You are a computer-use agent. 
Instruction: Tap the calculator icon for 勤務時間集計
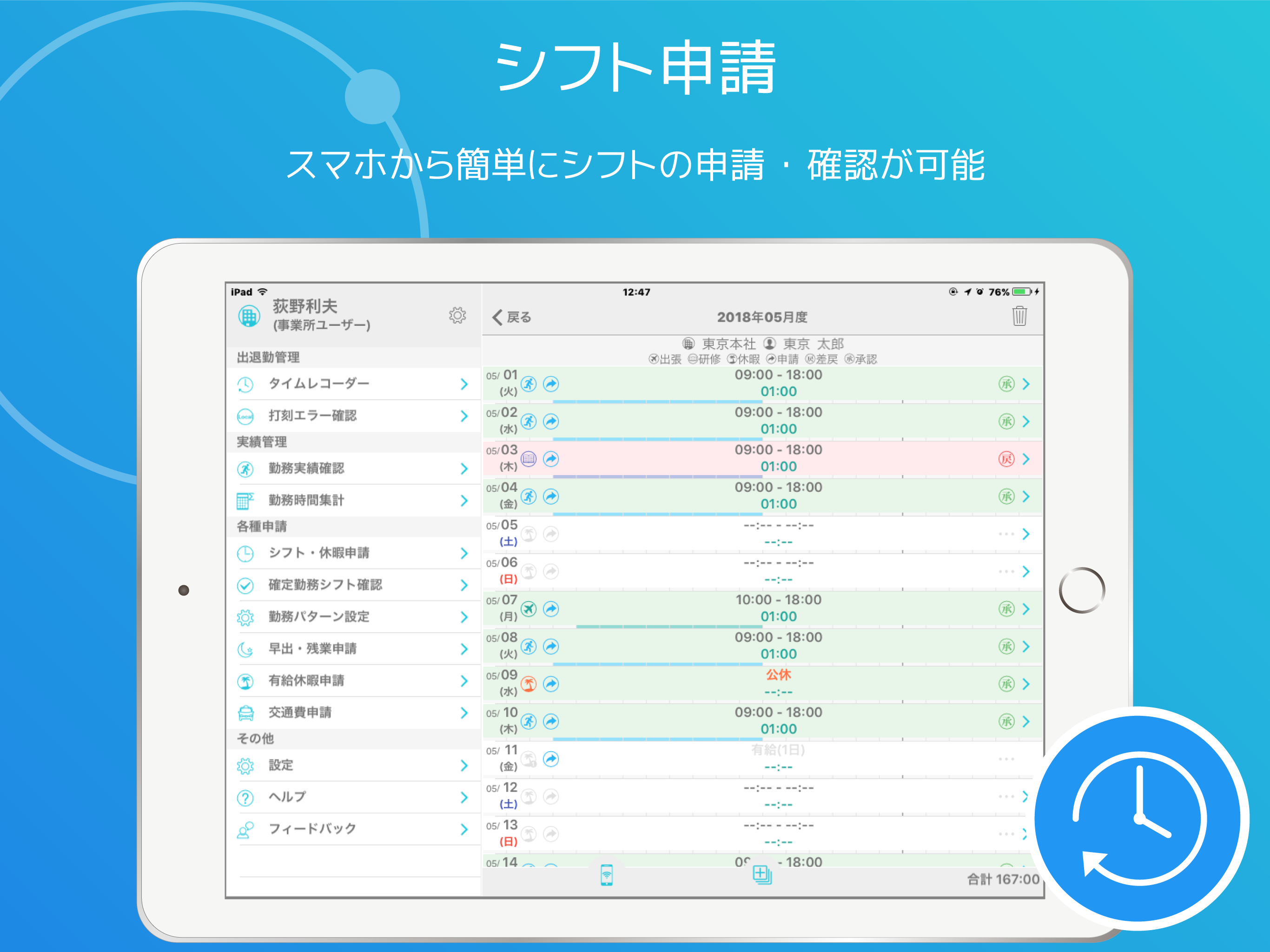tap(245, 501)
